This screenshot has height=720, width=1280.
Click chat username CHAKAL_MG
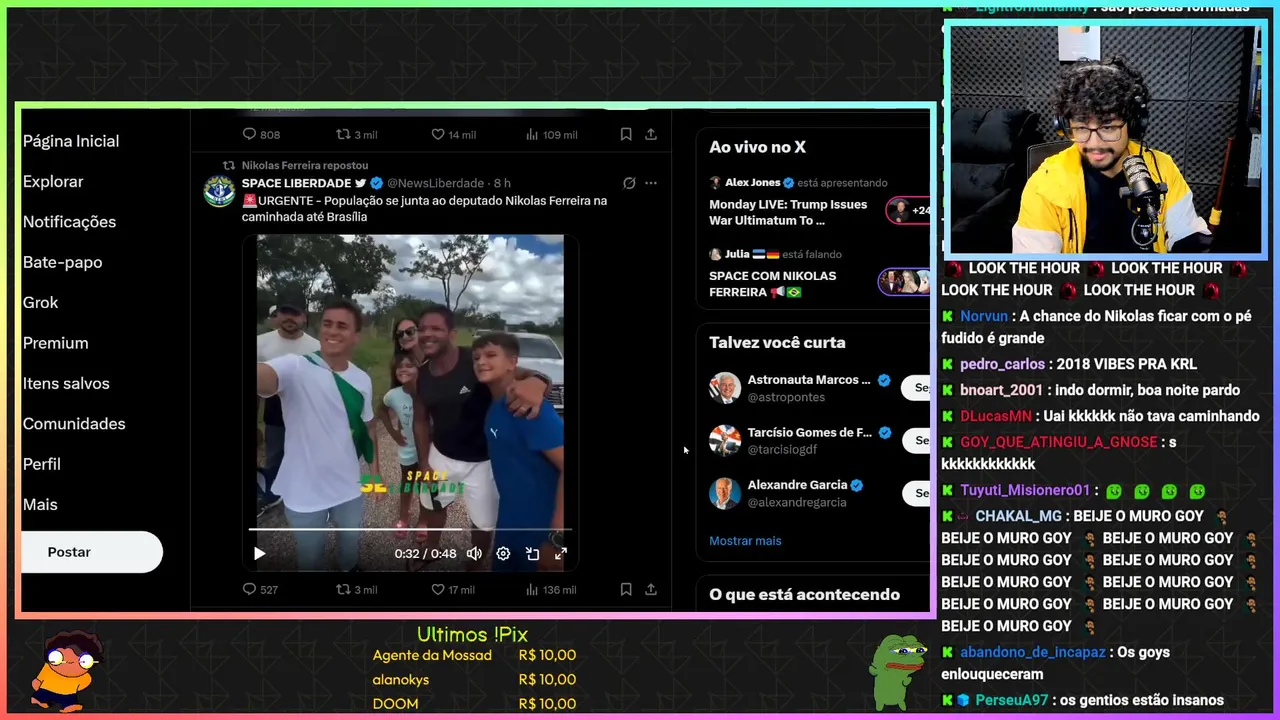pos(1018,516)
